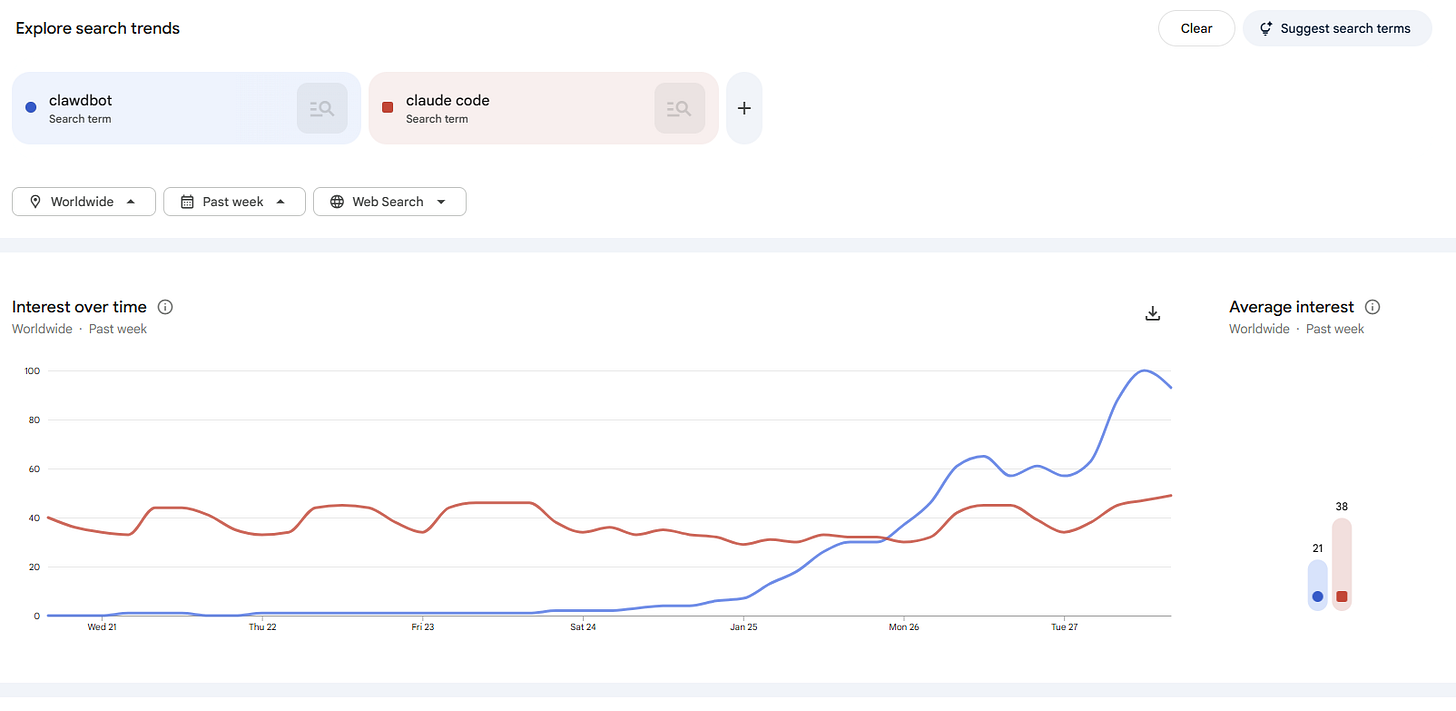
Task: Click the 100 y-axis value
Action: [x=31, y=371]
